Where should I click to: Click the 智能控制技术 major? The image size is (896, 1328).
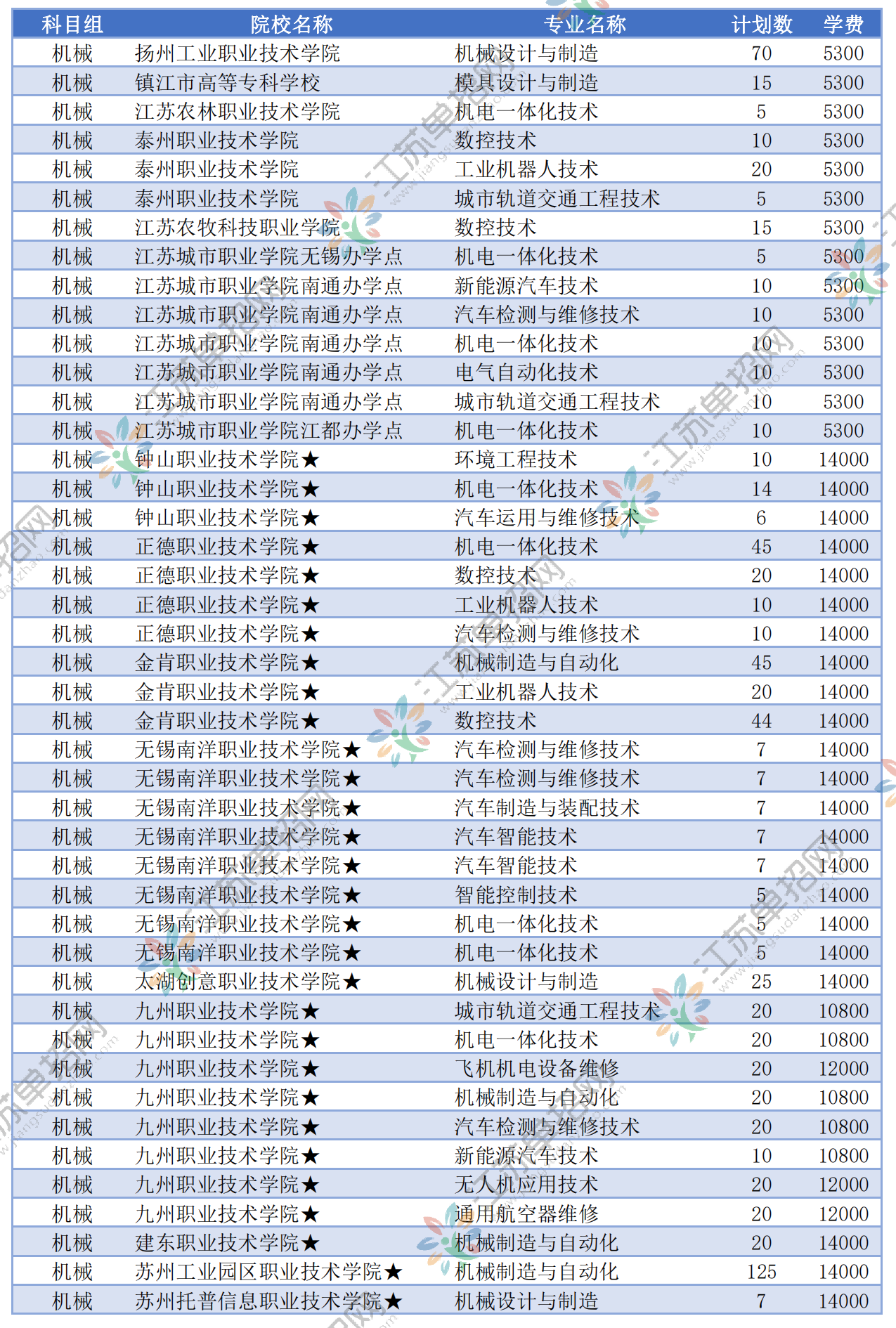(x=517, y=895)
